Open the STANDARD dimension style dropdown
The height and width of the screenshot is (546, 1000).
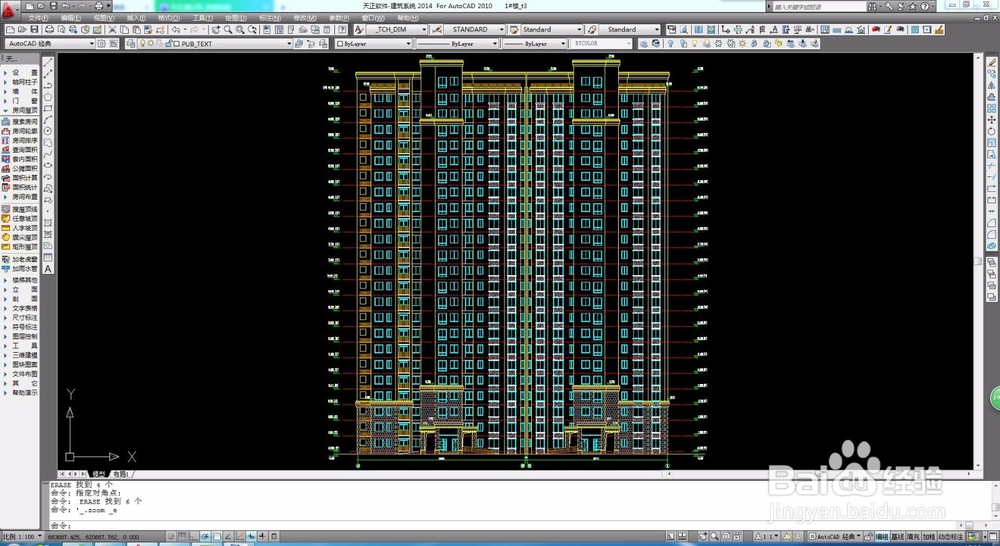pos(474,29)
